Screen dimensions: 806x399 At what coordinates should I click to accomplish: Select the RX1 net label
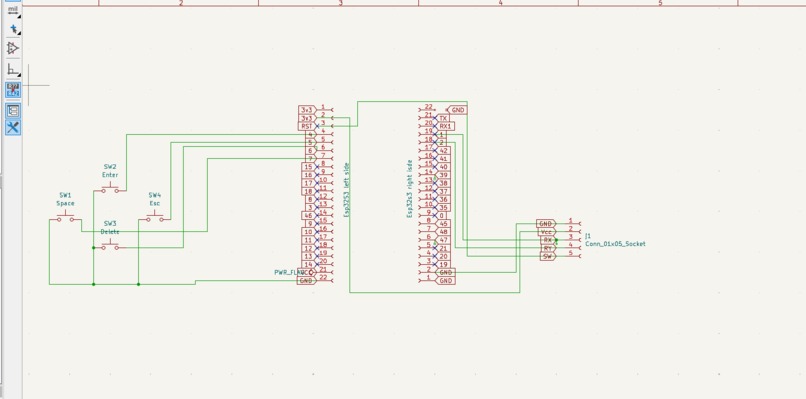[x=445, y=126]
